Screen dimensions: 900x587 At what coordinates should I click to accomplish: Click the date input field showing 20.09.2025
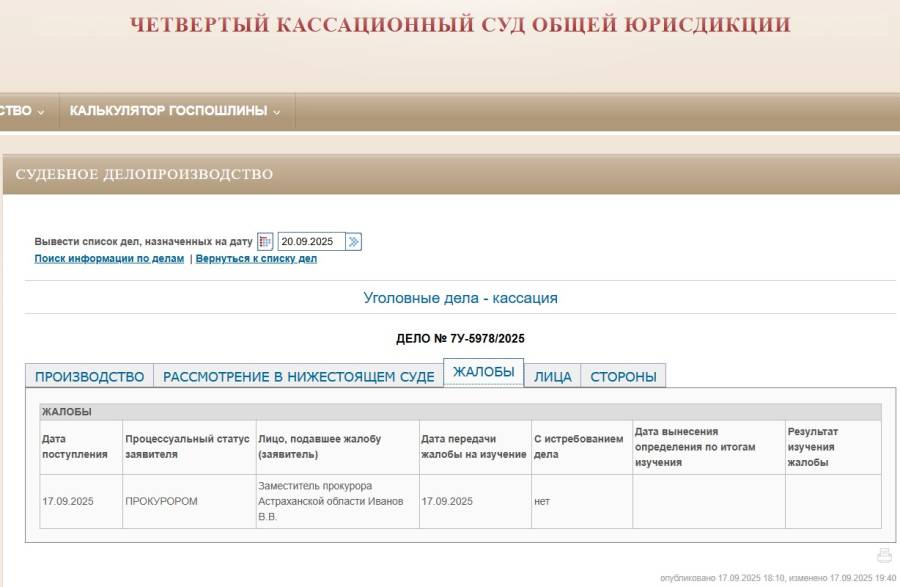(311, 242)
